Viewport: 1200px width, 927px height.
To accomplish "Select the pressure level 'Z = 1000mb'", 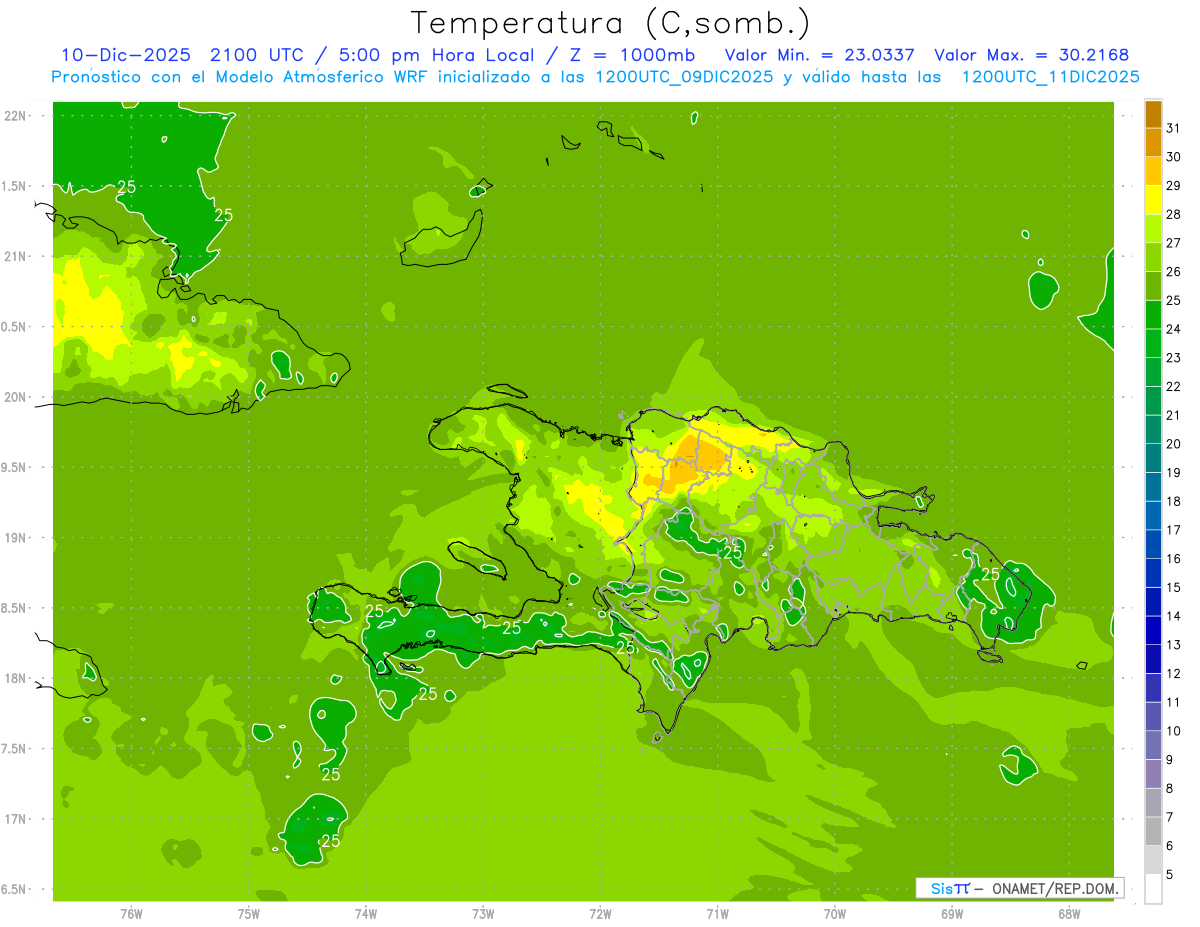I will (631, 54).
